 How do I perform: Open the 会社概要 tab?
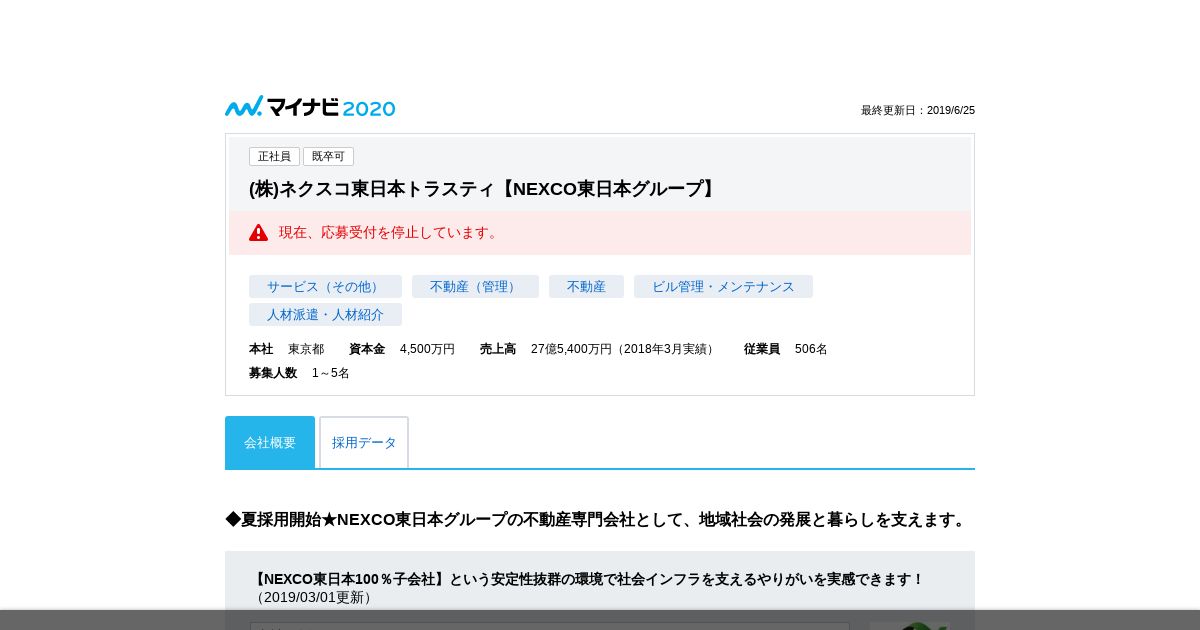coord(270,442)
